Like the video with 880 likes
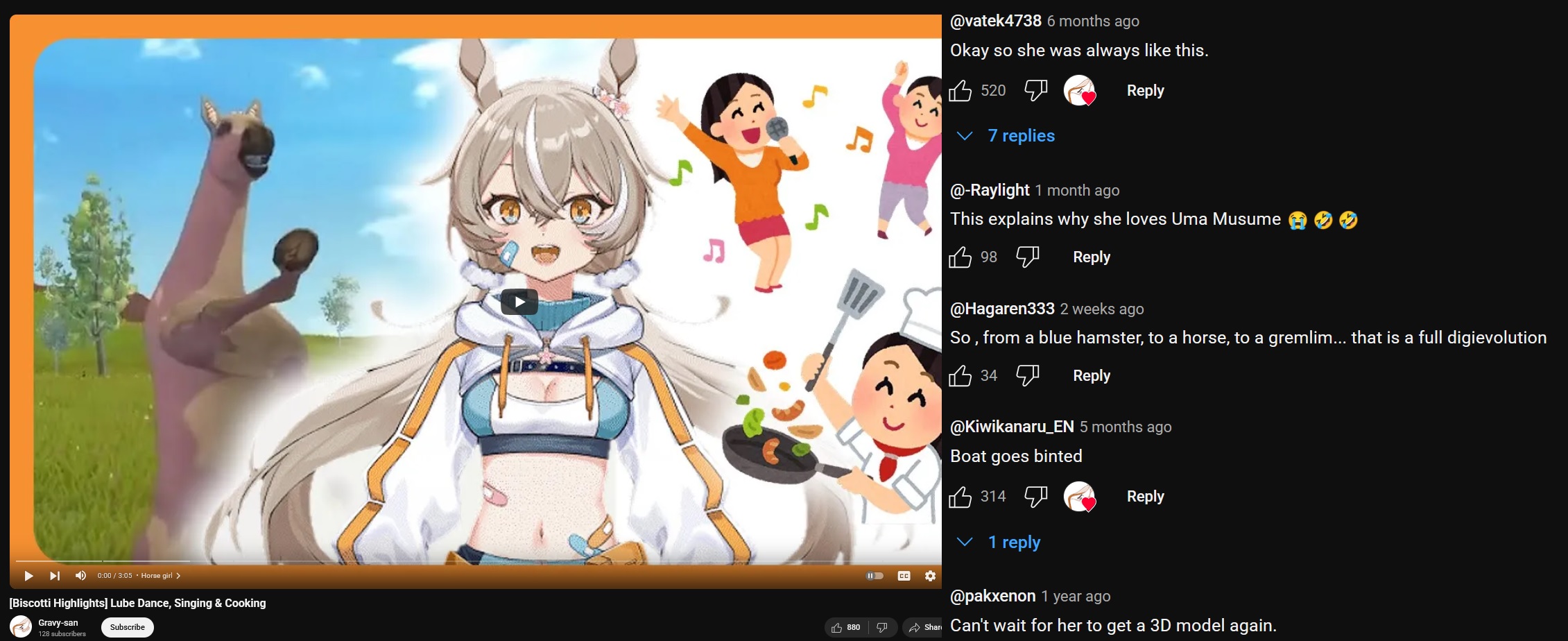1568x641 pixels. click(x=845, y=627)
